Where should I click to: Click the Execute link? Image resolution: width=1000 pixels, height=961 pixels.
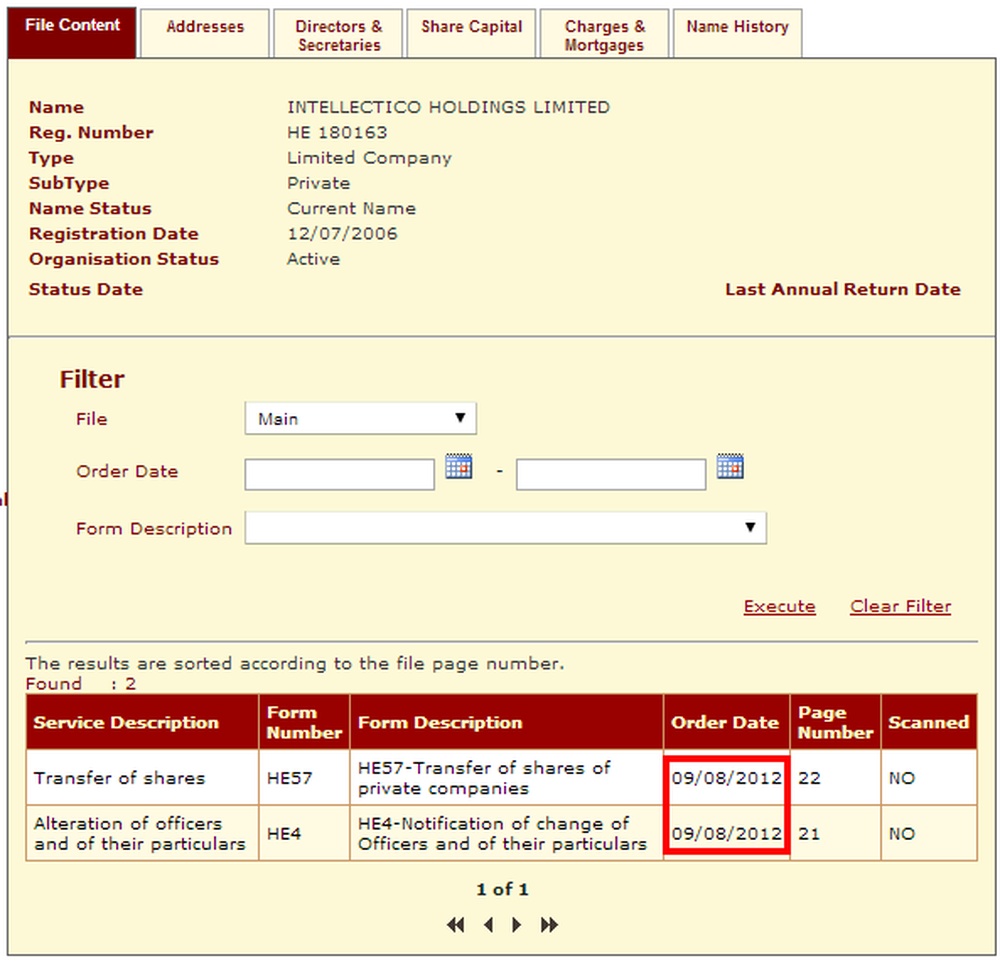(x=779, y=606)
